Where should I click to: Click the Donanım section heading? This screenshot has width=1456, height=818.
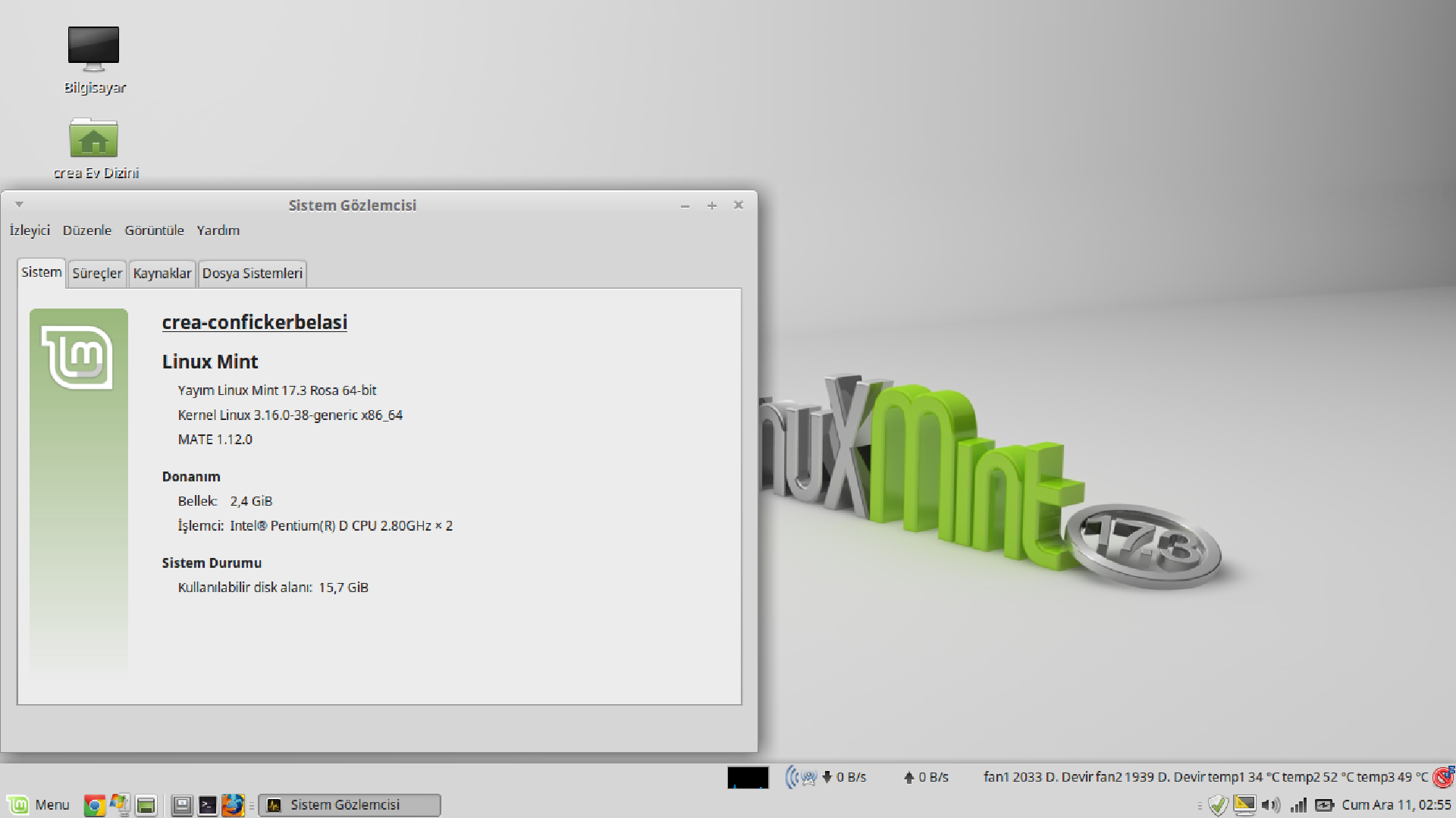click(x=191, y=477)
